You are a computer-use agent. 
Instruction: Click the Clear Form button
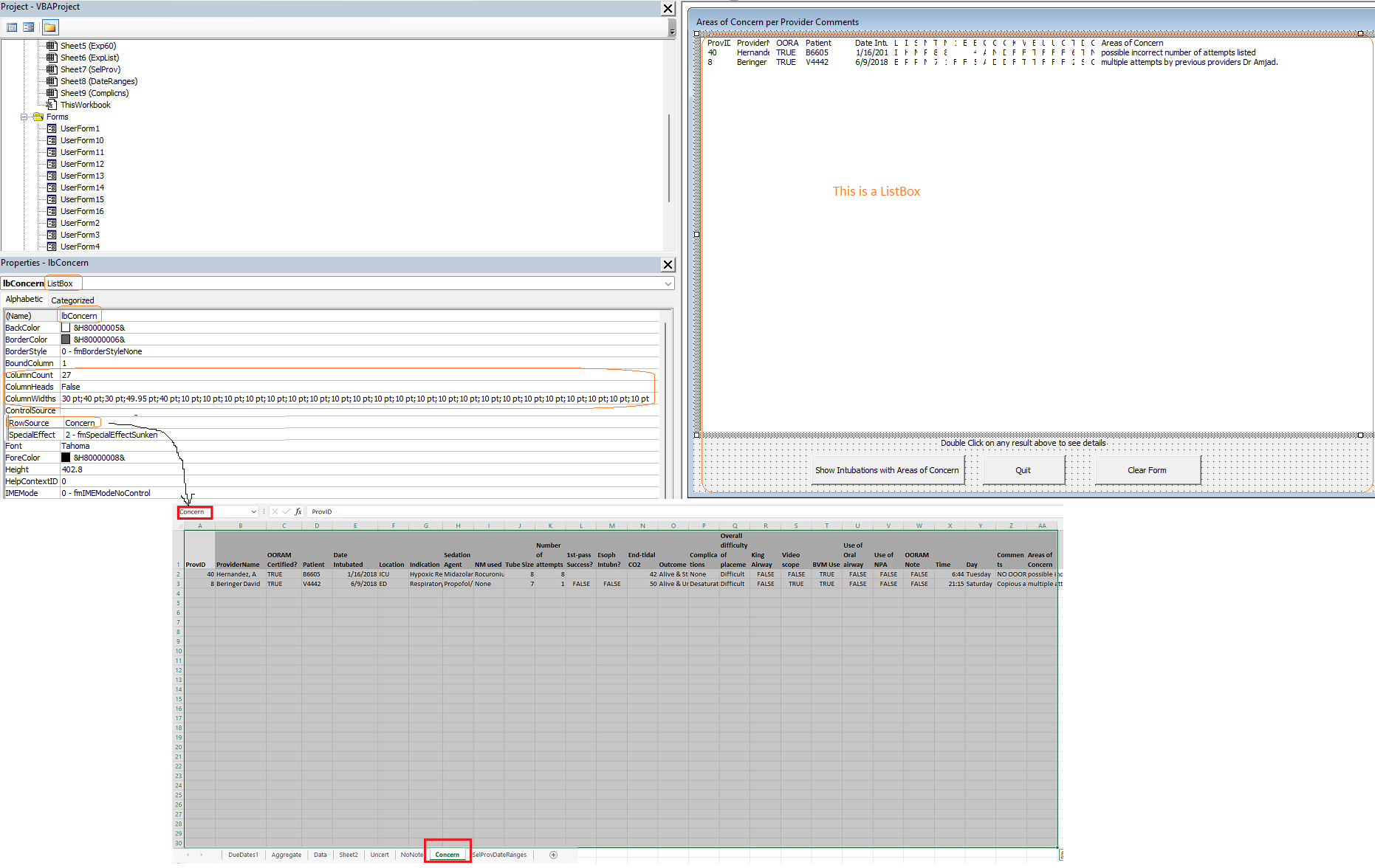pos(1147,470)
